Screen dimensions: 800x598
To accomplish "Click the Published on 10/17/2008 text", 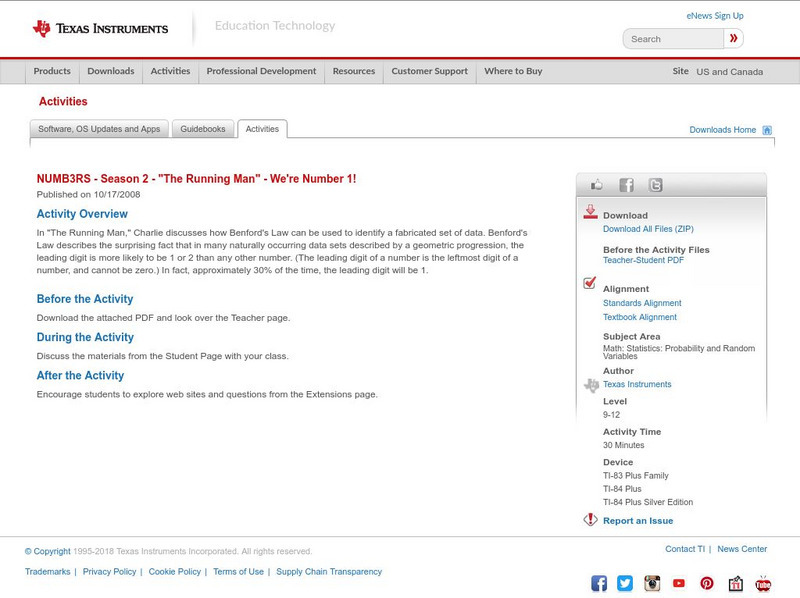I will pos(88,194).
